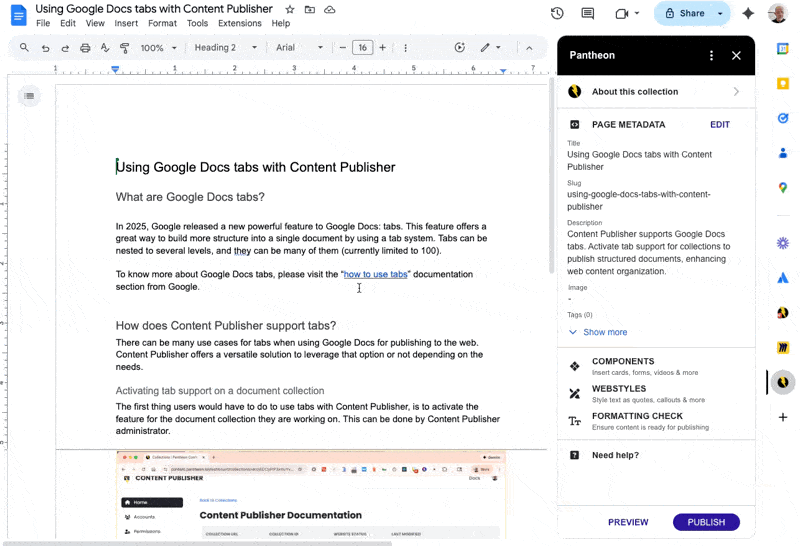The image size is (800, 546).
Task: Star the document title
Action: pyautogui.click(x=290, y=9)
